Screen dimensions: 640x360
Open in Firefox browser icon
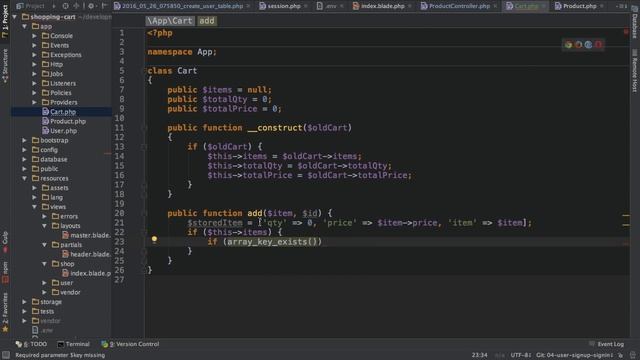click(x=578, y=44)
